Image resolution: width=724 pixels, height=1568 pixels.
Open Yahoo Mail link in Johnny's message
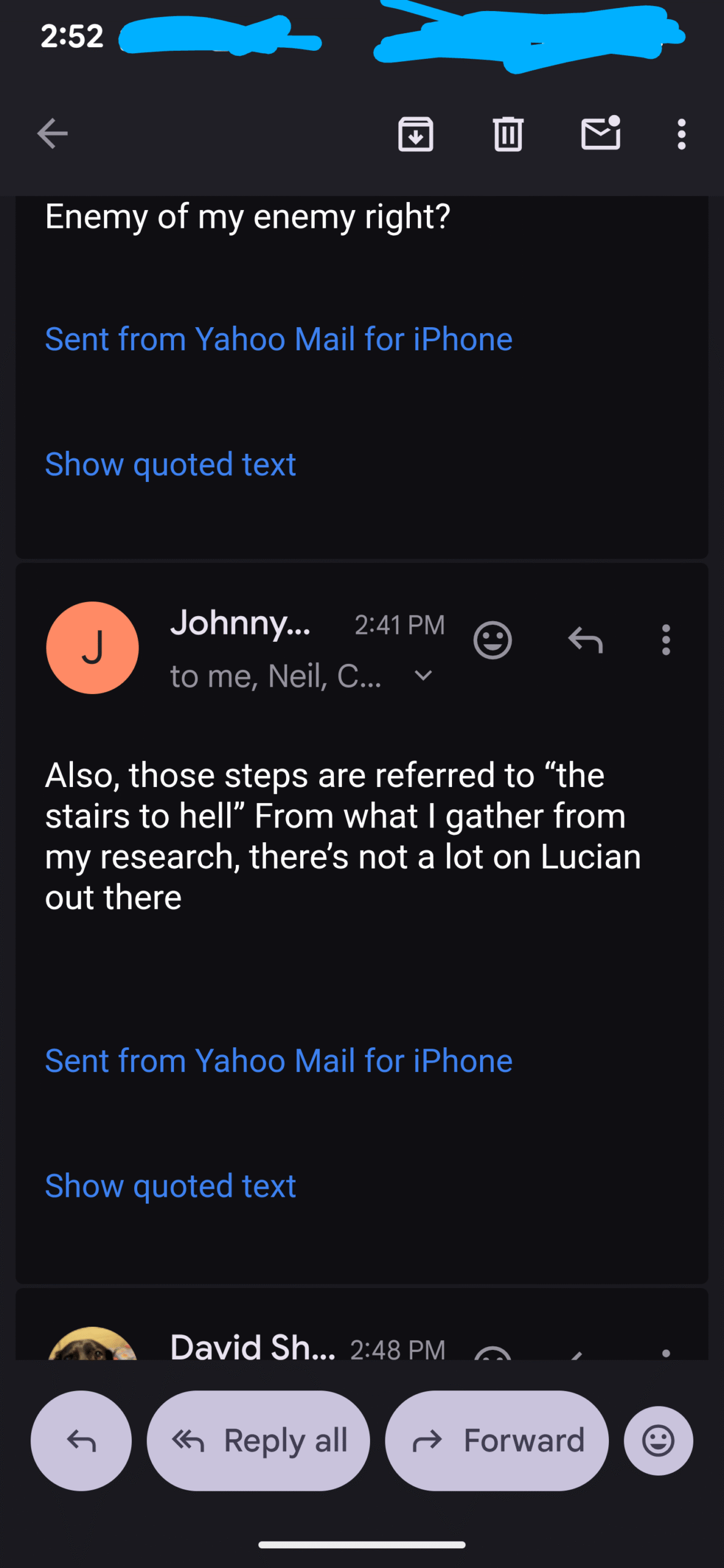(x=279, y=1061)
